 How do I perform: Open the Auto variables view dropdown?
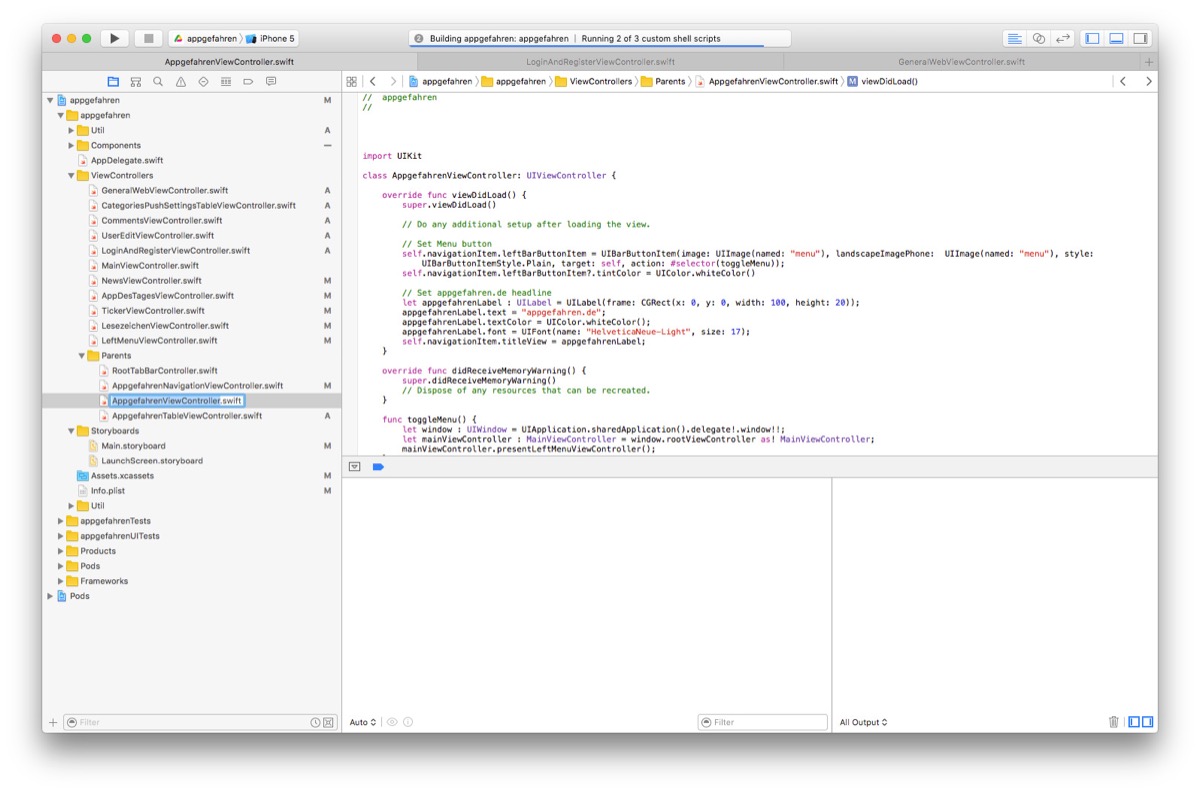(360, 721)
